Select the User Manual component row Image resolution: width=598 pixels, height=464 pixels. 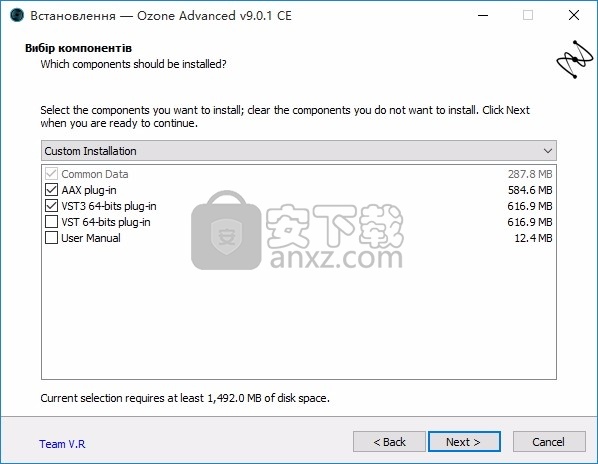[x=299, y=238]
